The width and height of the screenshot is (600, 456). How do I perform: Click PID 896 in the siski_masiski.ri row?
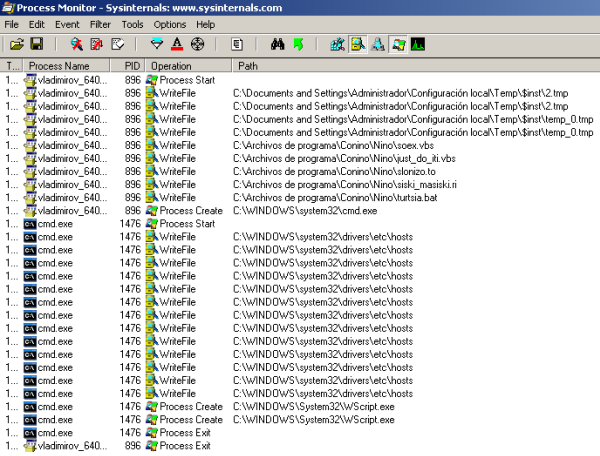(x=133, y=184)
